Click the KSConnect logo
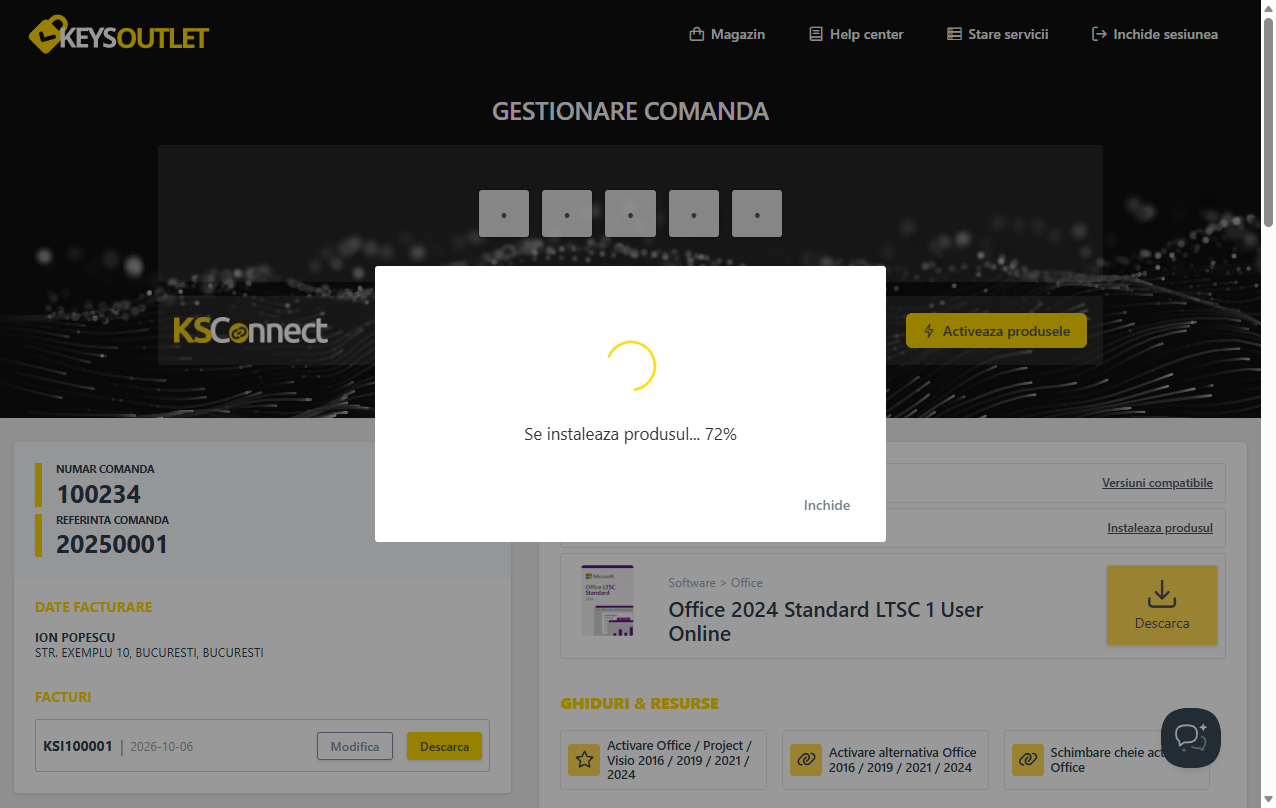 250,330
